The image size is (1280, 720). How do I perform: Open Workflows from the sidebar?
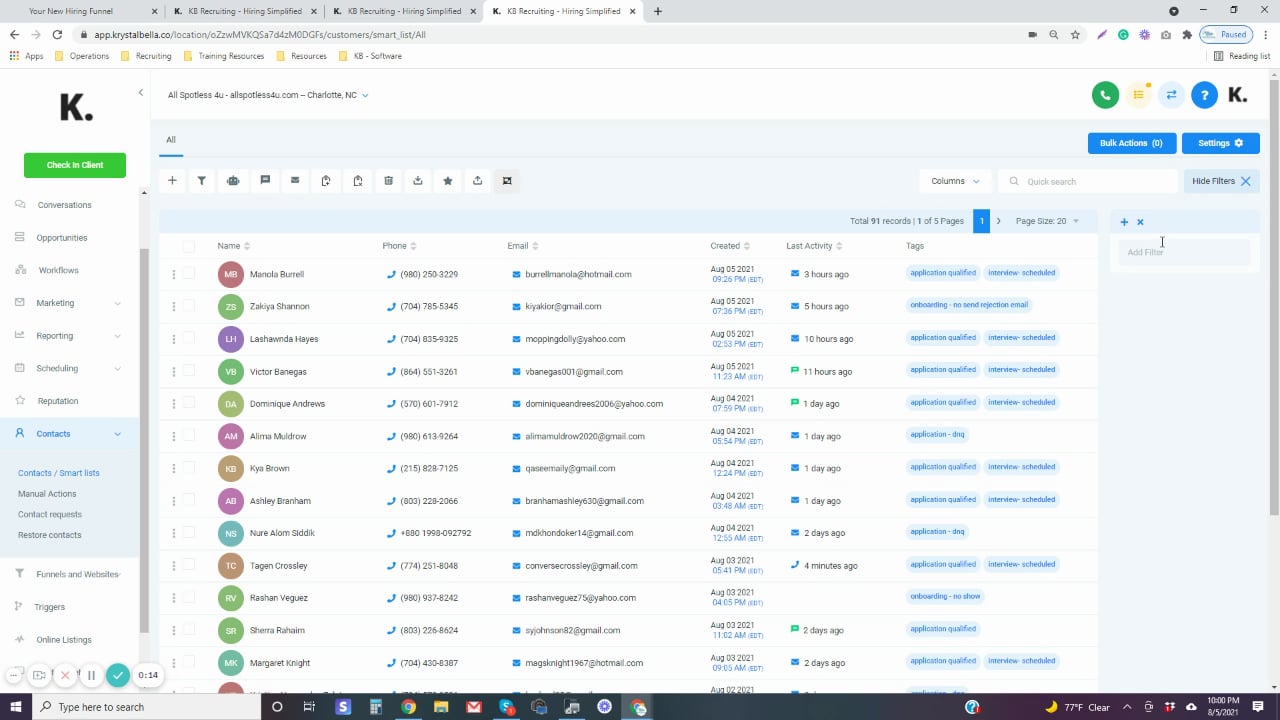click(58, 270)
